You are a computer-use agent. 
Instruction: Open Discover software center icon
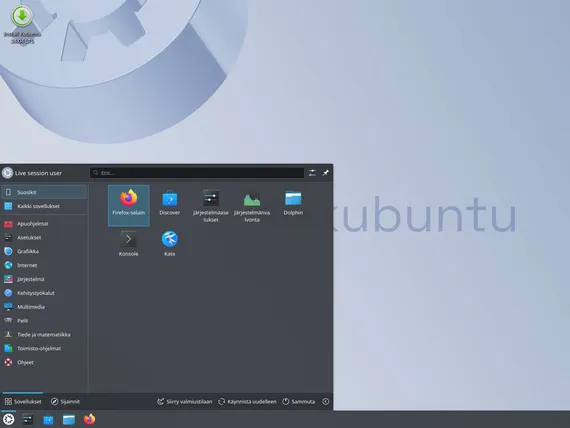click(x=169, y=203)
